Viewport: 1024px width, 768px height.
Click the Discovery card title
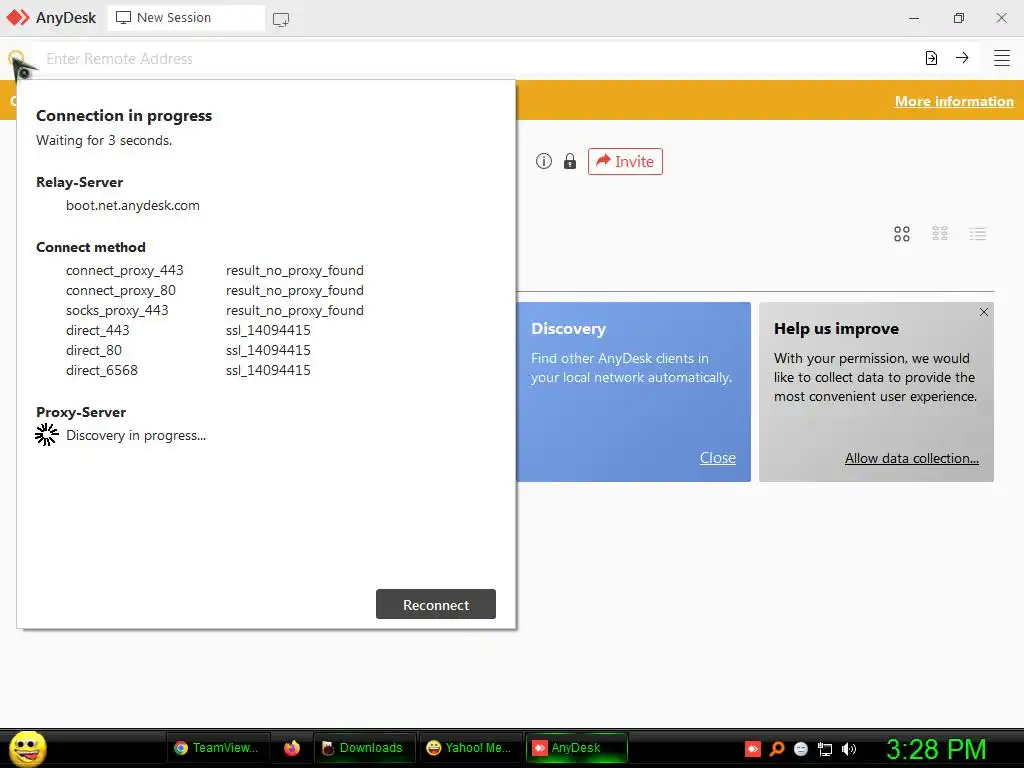pyautogui.click(x=568, y=328)
